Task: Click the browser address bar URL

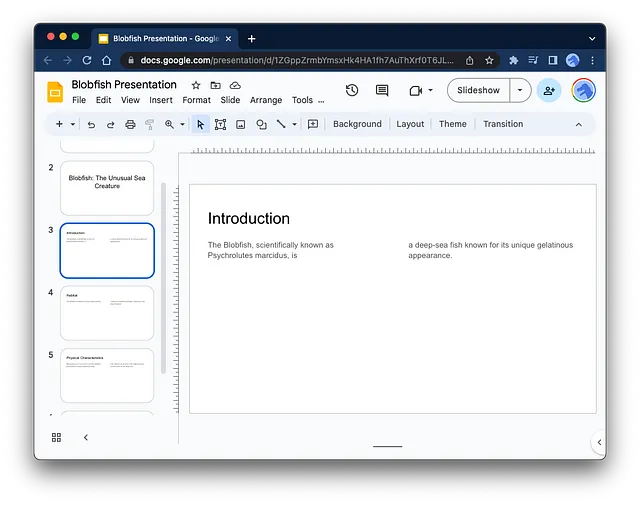Action: (x=297, y=60)
